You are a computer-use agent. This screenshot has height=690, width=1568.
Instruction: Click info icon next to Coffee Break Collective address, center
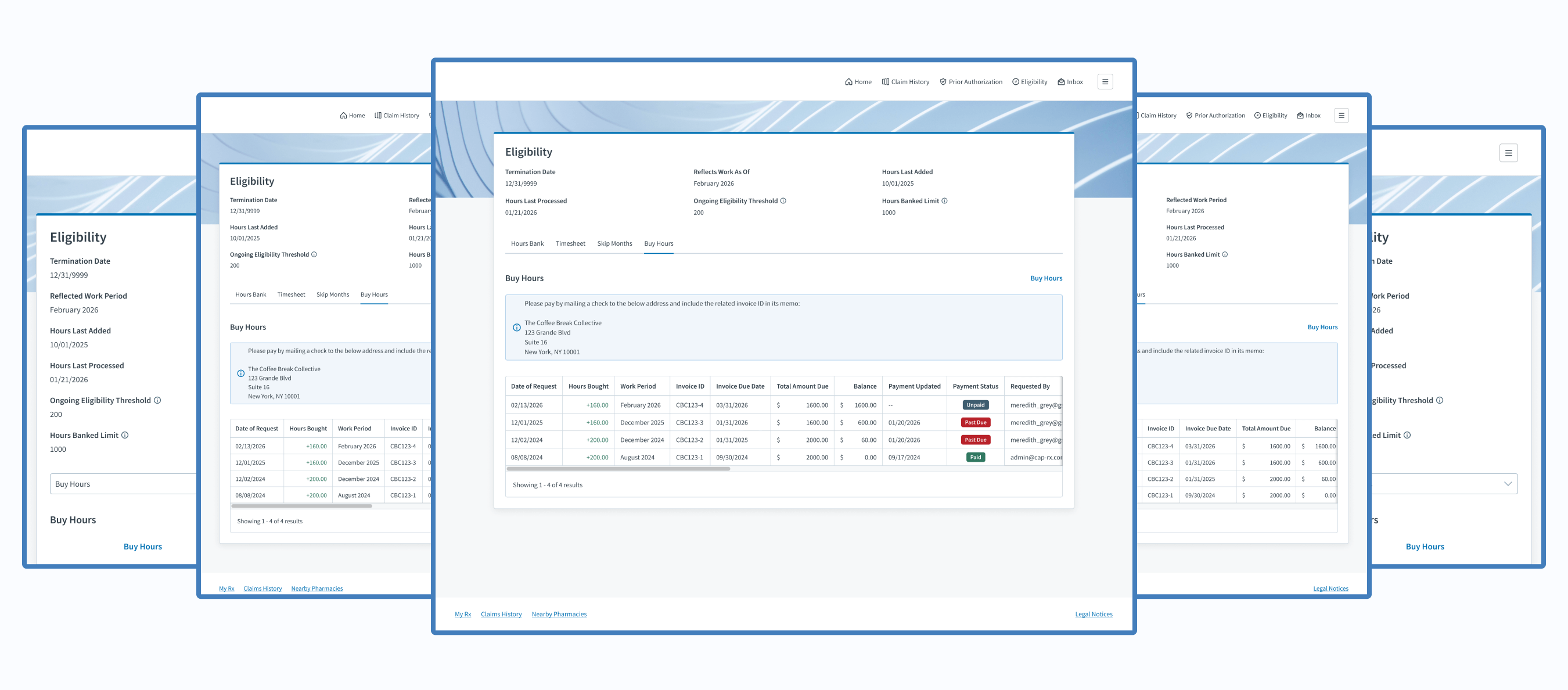pos(516,328)
